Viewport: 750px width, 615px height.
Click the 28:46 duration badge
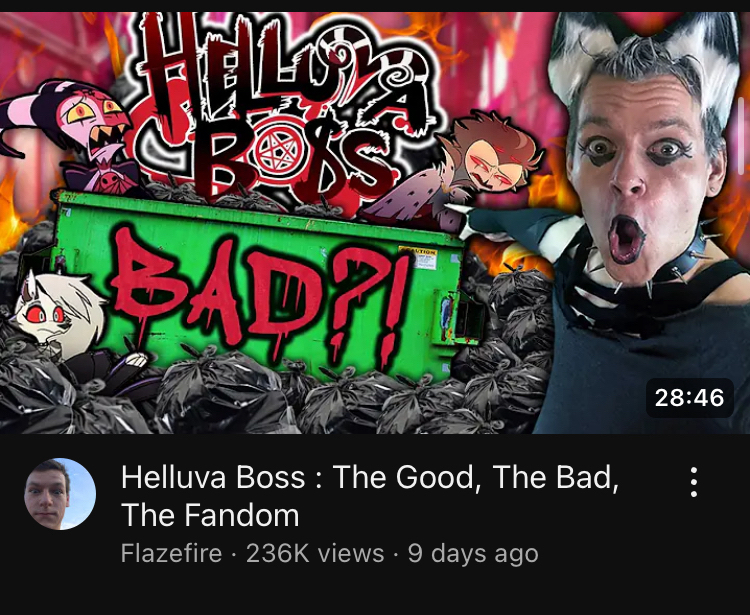[x=689, y=398]
